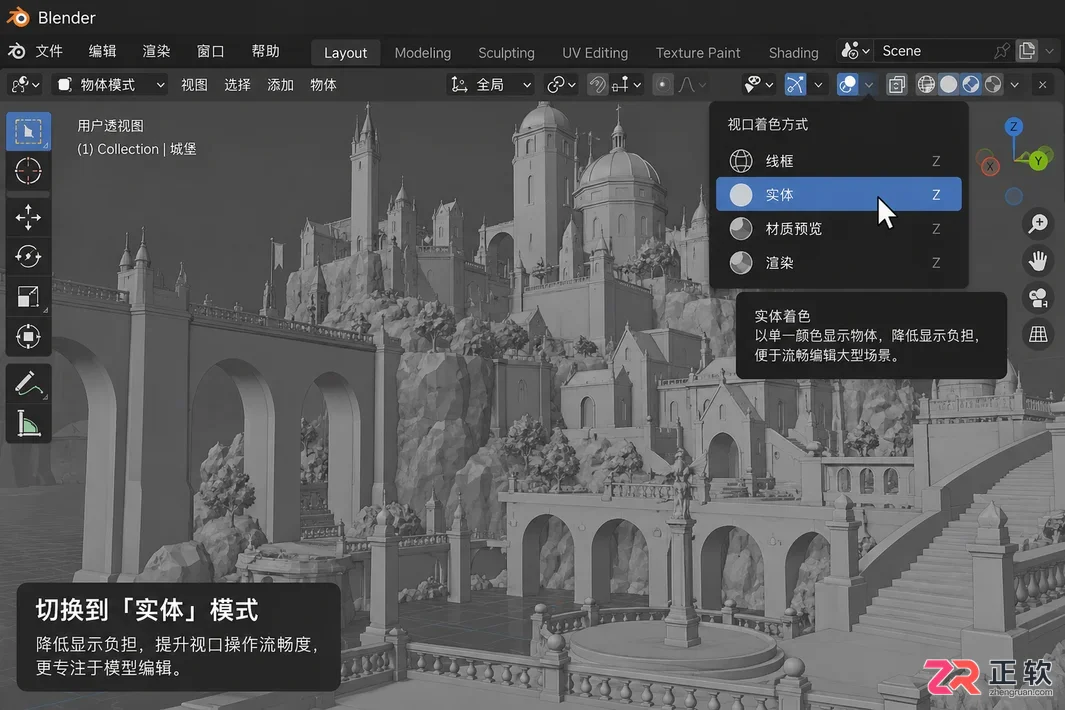Click the Z axis on navigation gizmo
Screen dimensions: 1065x710
(1013, 126)
